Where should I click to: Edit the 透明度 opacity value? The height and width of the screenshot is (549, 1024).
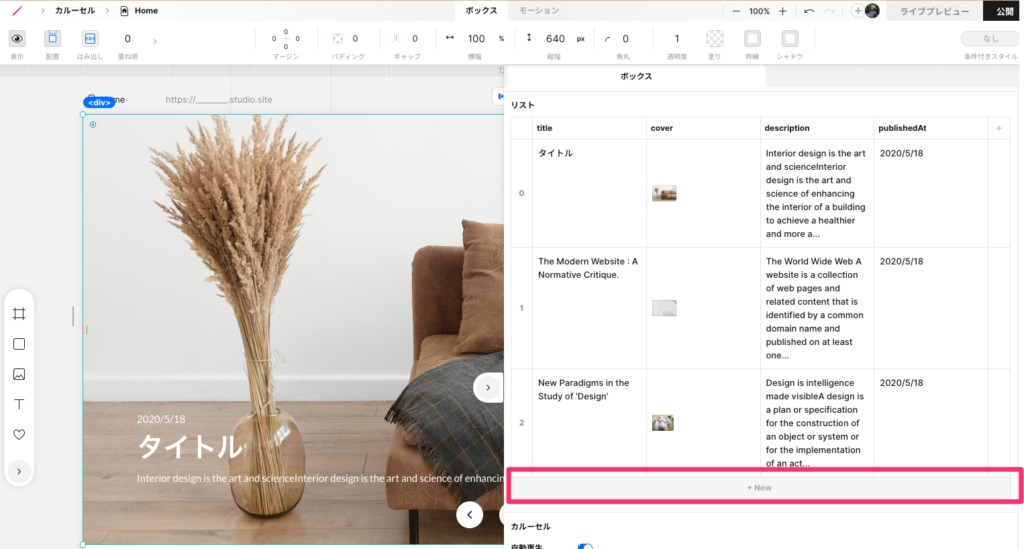pyautogui.click(x=677, y=39)
